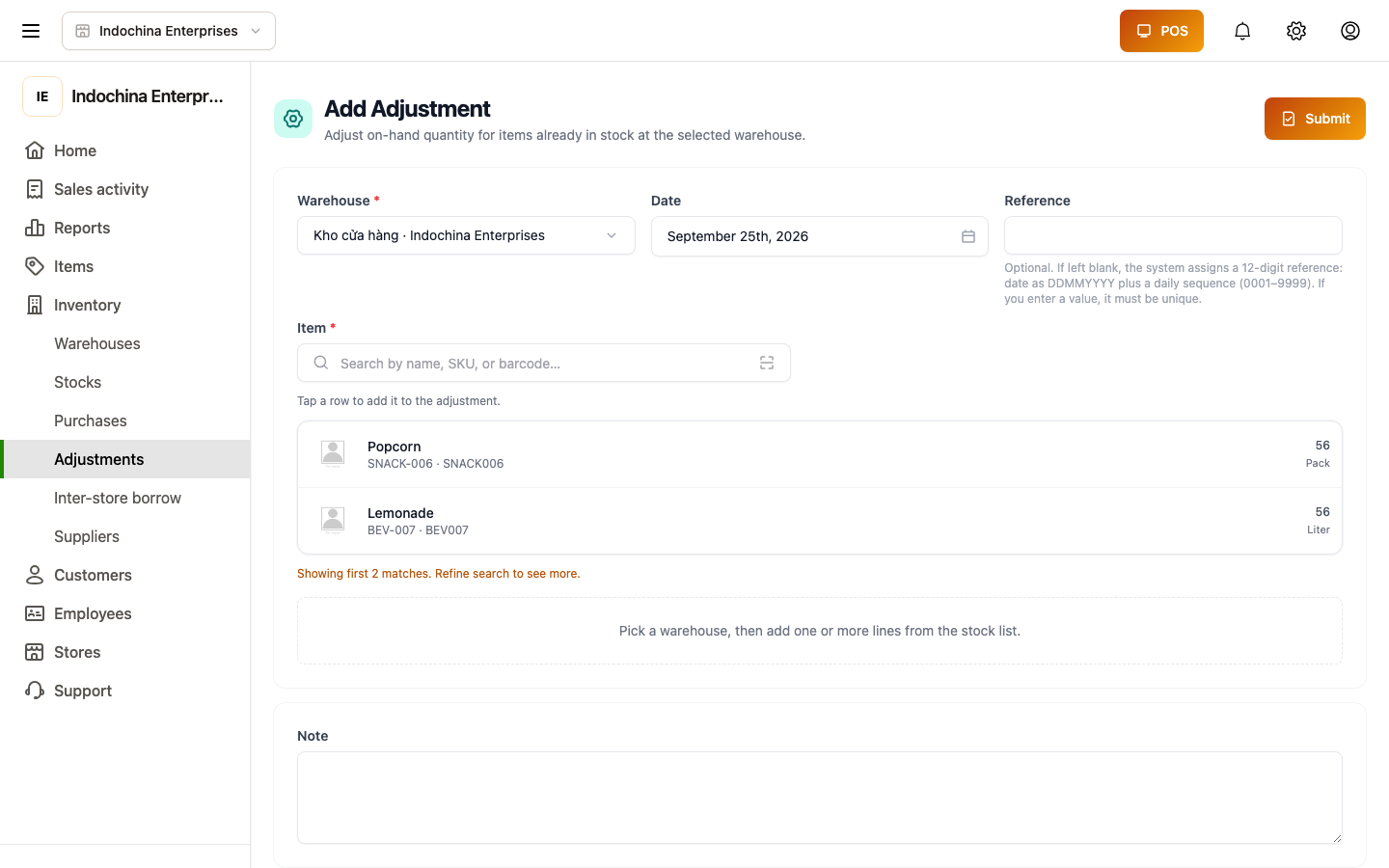Screen dimensions: 1389x868
Task: Click into the Note text area
Action: pyautogui.click(x=820, y=798)
